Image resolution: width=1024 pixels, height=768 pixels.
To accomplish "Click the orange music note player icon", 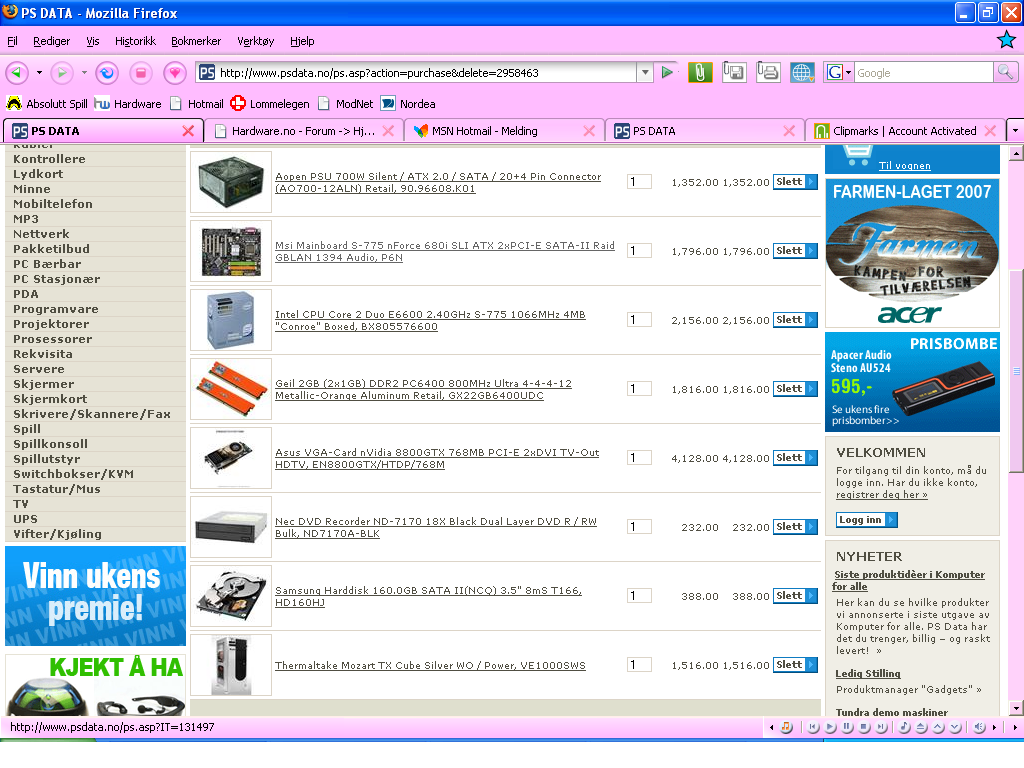I will coord(786,727).
